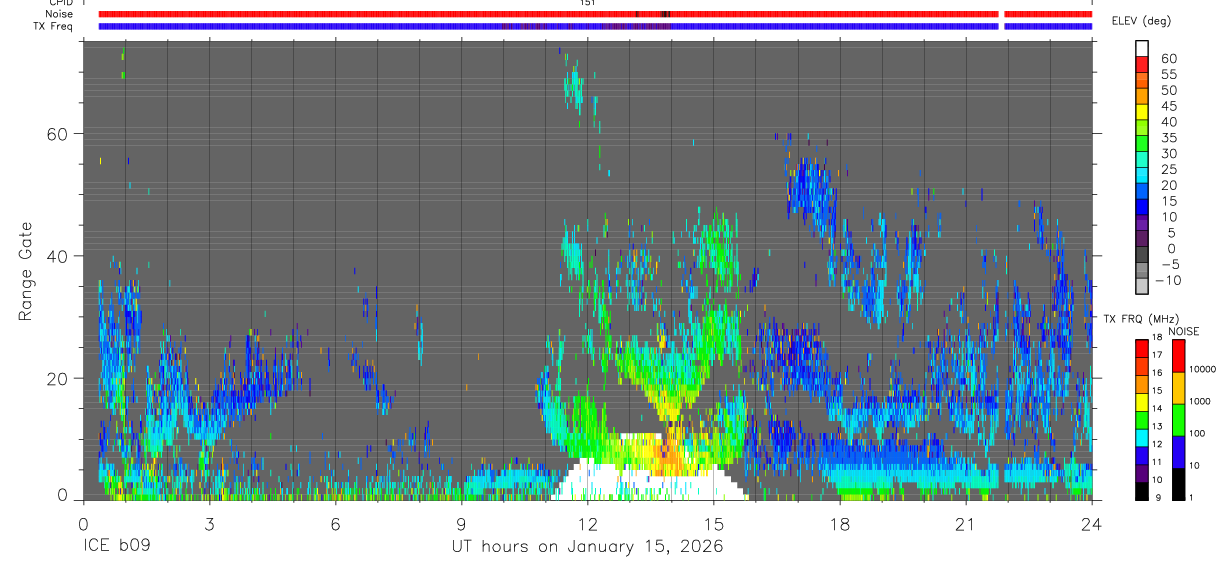The width and height of the screenshot is (1228, 567).
Task: Click the Range Gate axis label '60'
Action: tap(59, 134)
